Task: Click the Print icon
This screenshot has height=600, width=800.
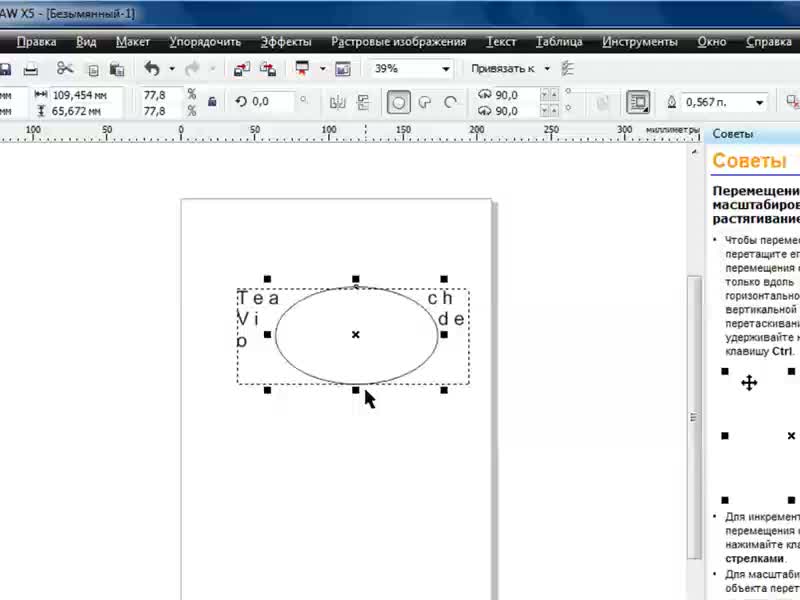Action: coord(31,69)
